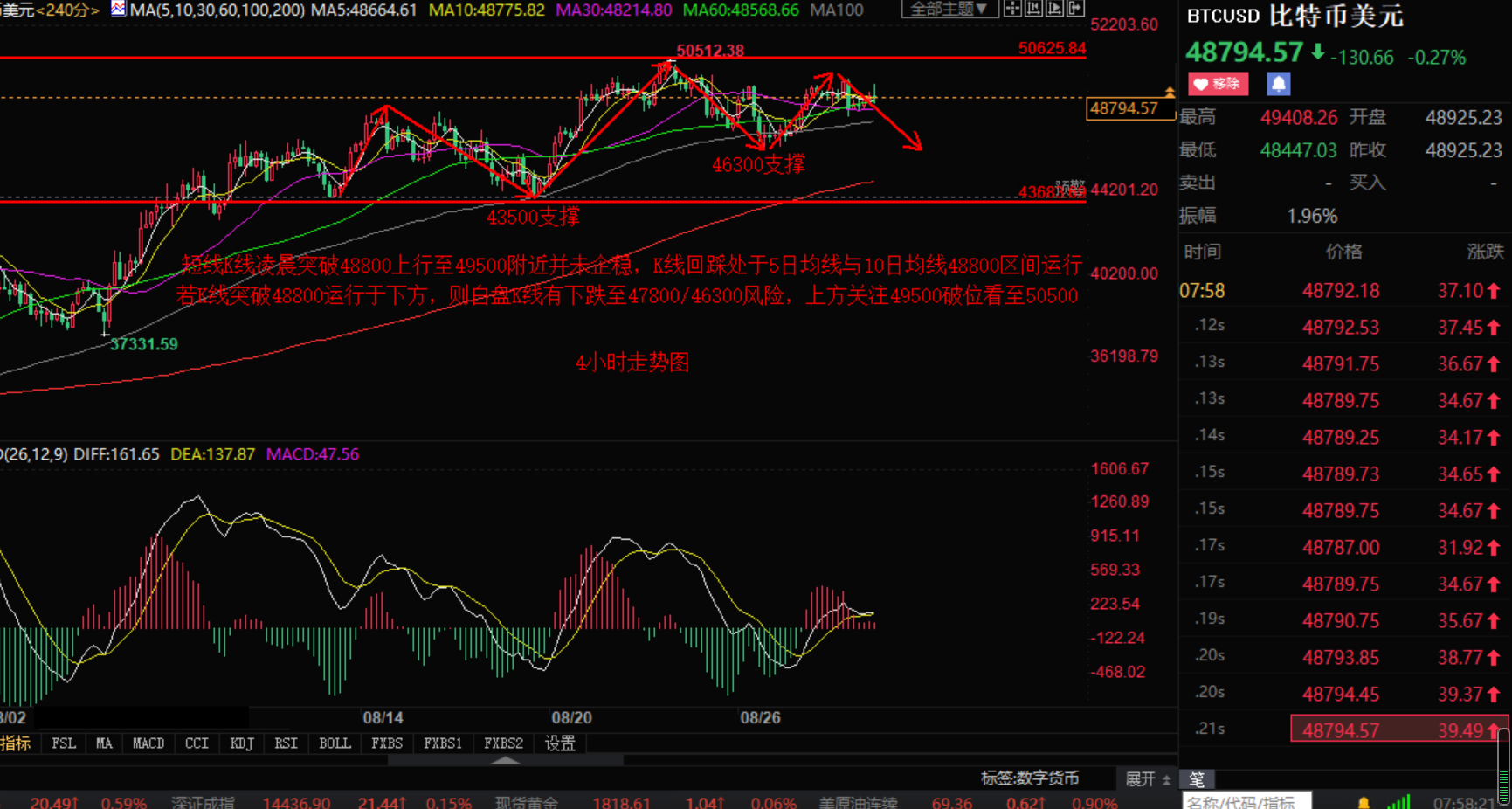This screenshot has width=1512, height=809.
Task: Toggle the MACD indicator tab
Action: point(148,743)
